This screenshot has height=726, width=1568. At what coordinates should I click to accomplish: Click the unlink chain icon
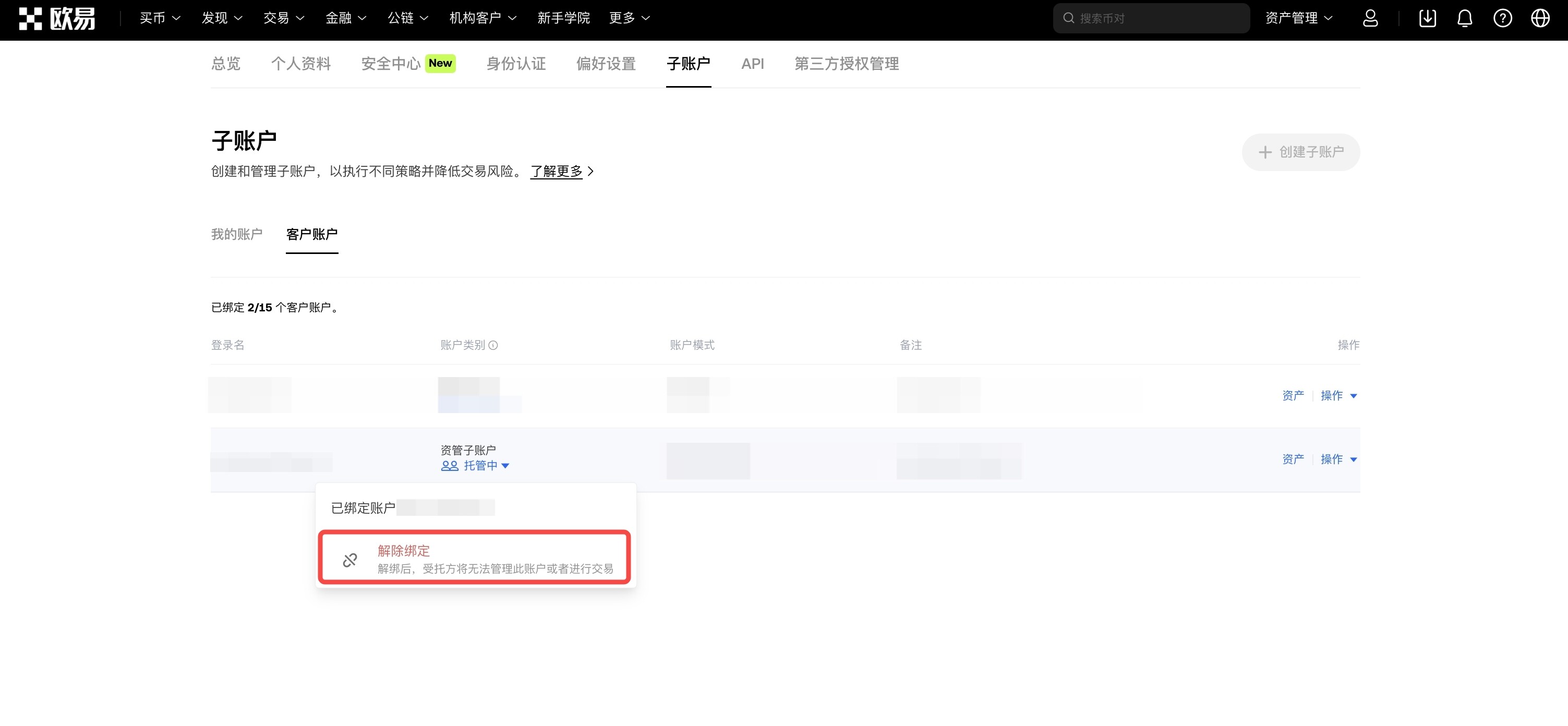click(350, 560)
